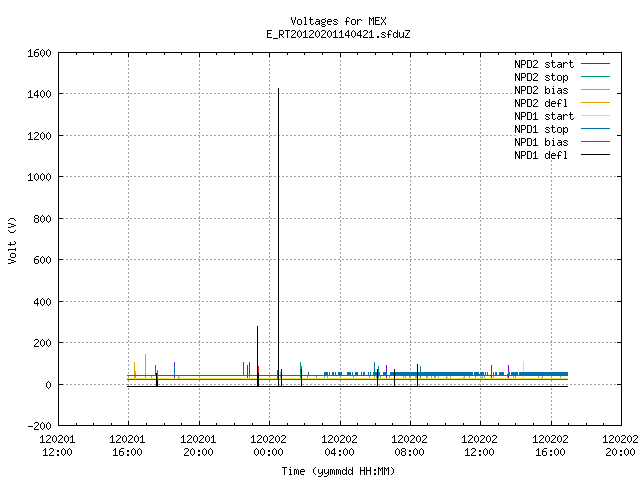Click the 0 y-axis tick label
Screen dimensions: 640x480
(x=49, y=384)
